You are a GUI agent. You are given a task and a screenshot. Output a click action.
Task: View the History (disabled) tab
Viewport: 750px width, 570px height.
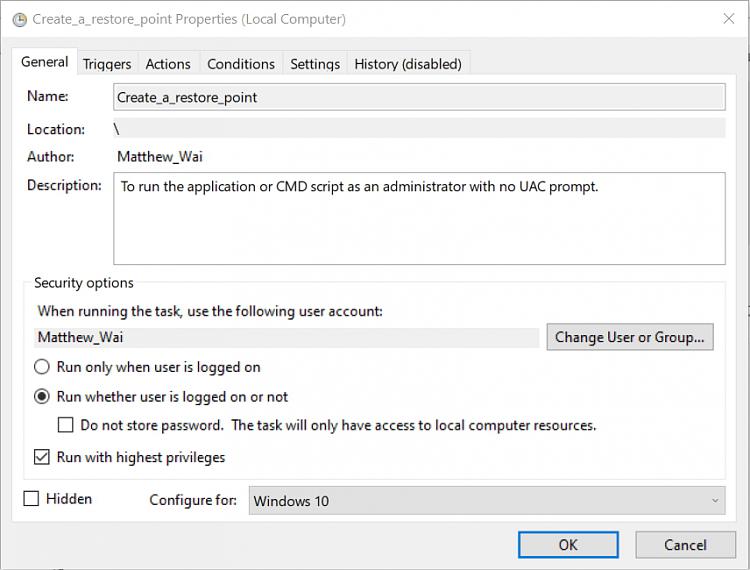point(408,64)
